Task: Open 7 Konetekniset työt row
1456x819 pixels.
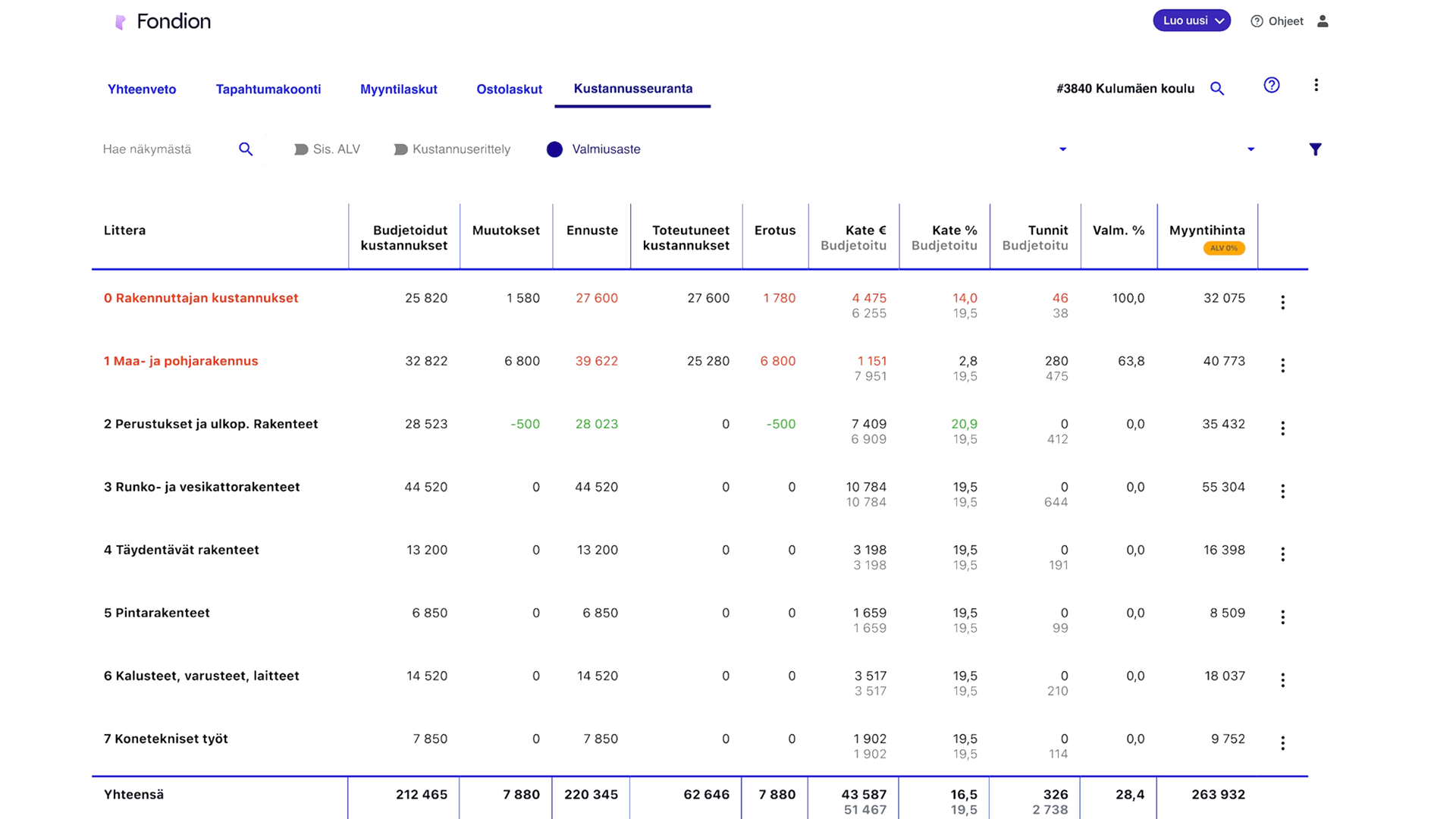Action: [x=166, y=739]
